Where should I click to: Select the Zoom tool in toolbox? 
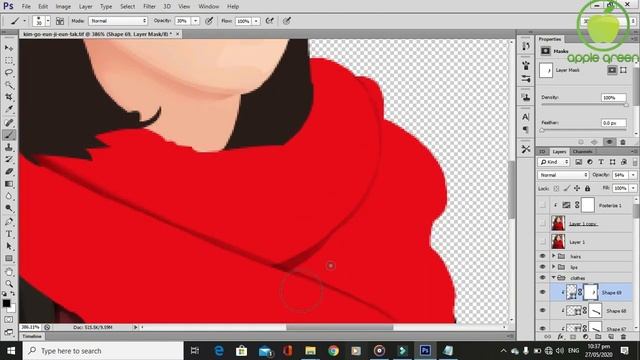9,284
